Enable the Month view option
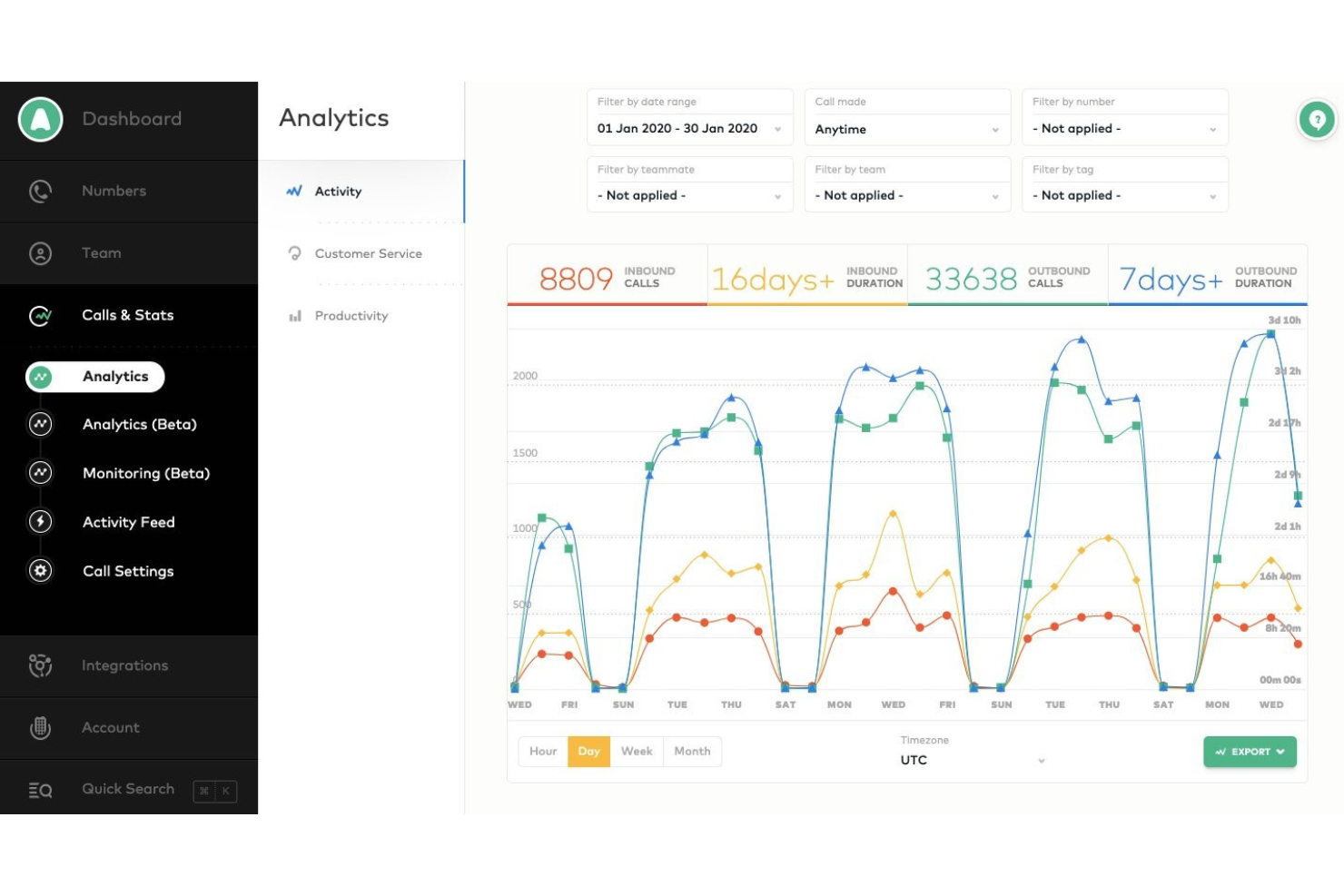Image resolution: width=1344 pixels, height=896 pixels. coord(692,751)
